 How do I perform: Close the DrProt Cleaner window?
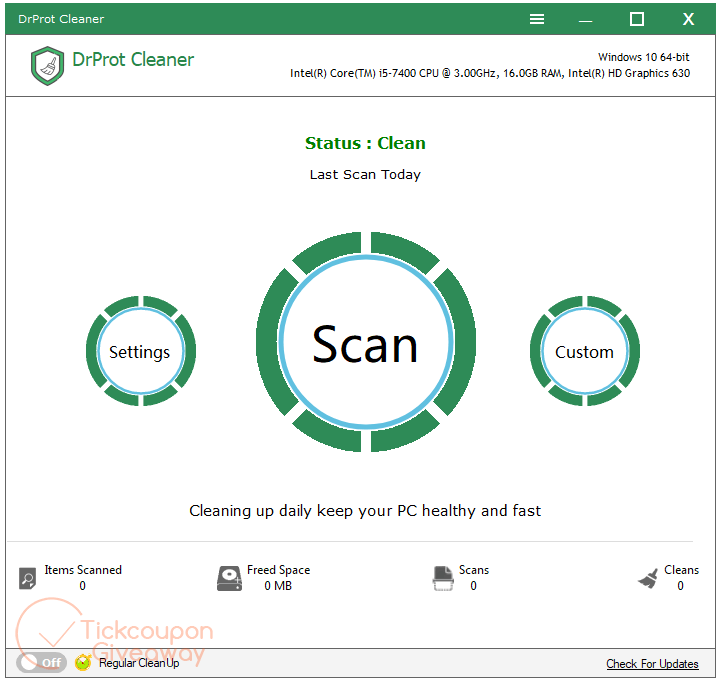click(689, 19)
